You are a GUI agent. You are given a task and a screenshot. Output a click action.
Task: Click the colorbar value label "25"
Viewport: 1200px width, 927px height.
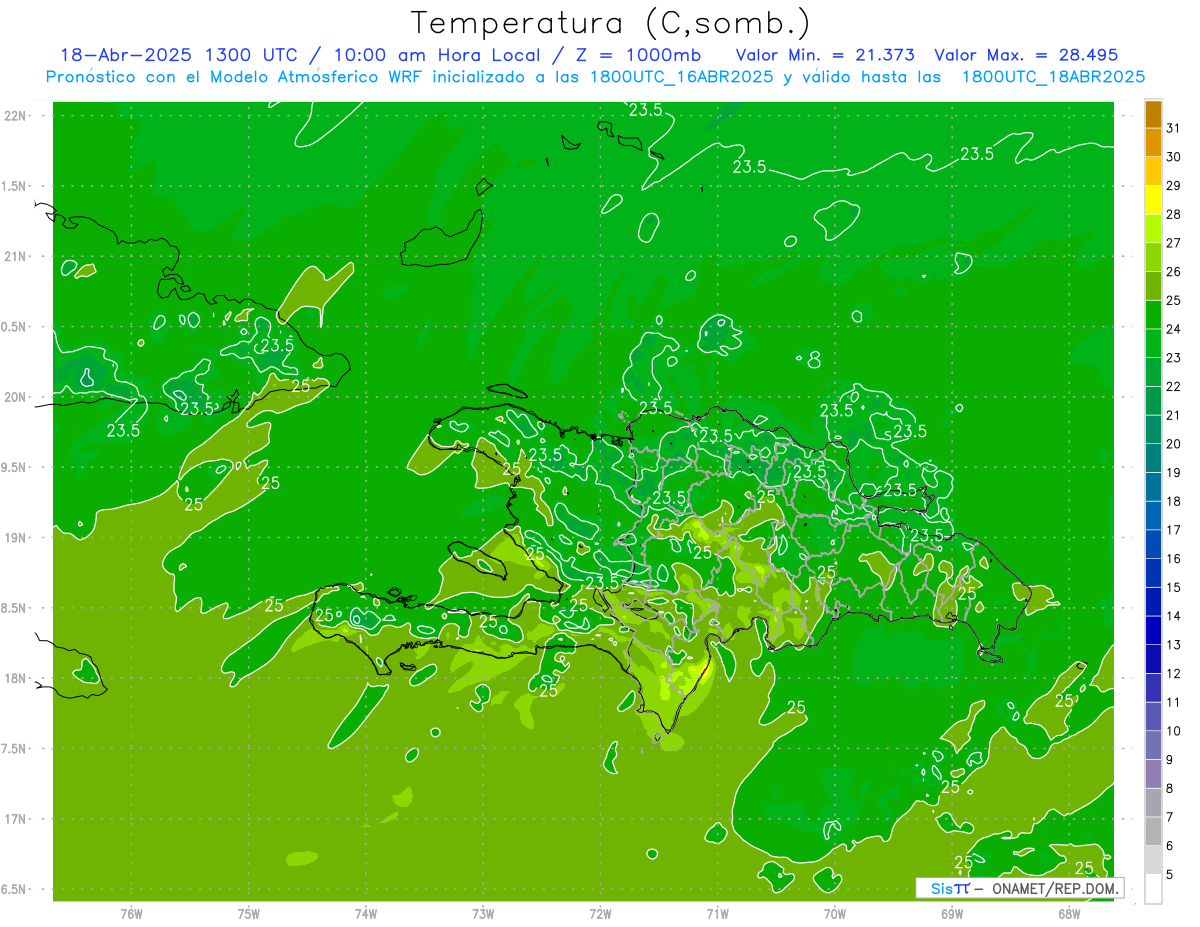(1174, 300)
